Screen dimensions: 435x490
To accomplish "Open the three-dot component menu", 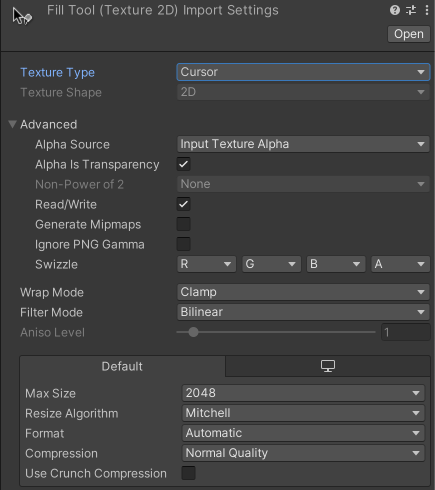I will pos(427,10).
